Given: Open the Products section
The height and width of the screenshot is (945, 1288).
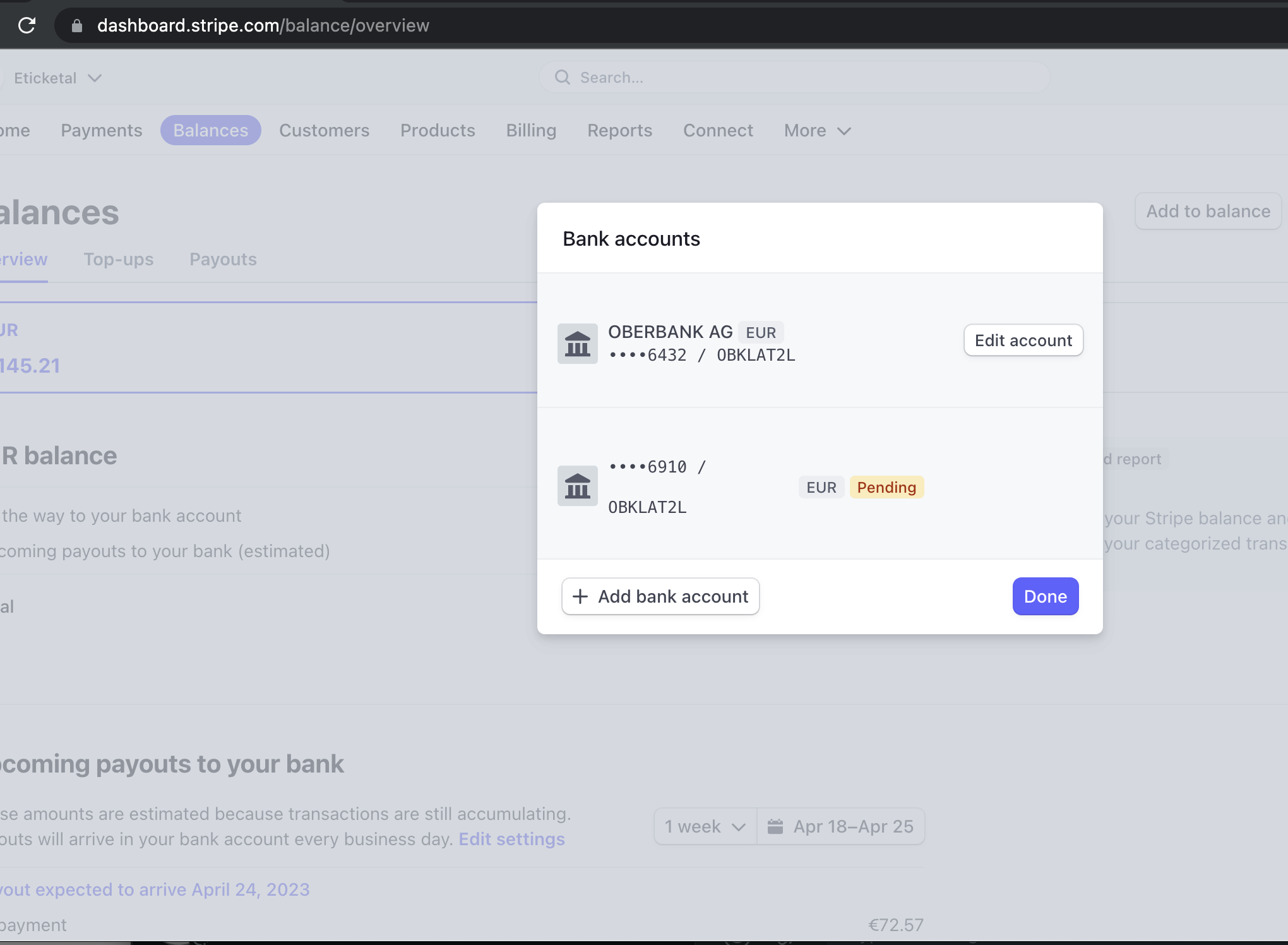Looking at the screenshot, I should tap(438, 130).
